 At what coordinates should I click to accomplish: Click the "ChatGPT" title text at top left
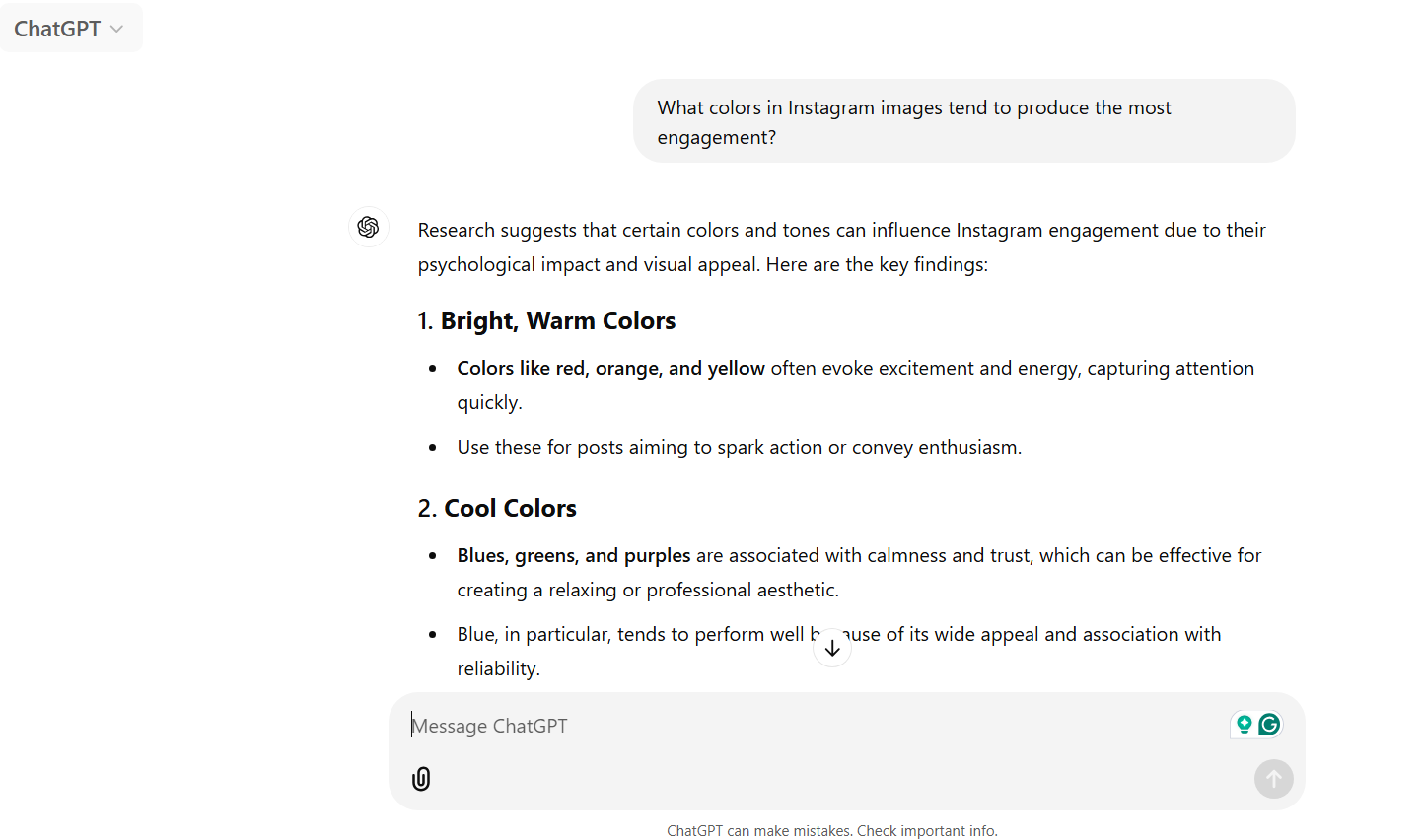57,29
